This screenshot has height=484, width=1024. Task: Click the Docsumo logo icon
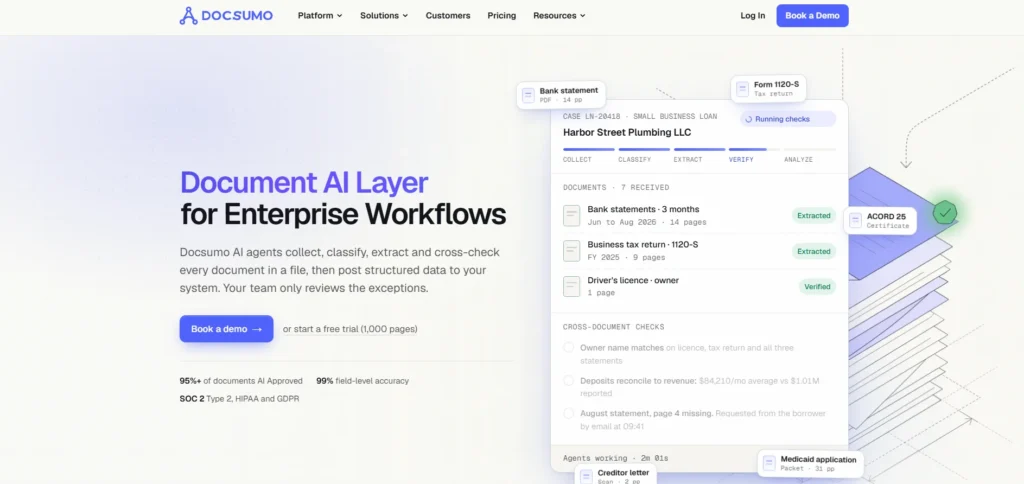pos(188,16)
